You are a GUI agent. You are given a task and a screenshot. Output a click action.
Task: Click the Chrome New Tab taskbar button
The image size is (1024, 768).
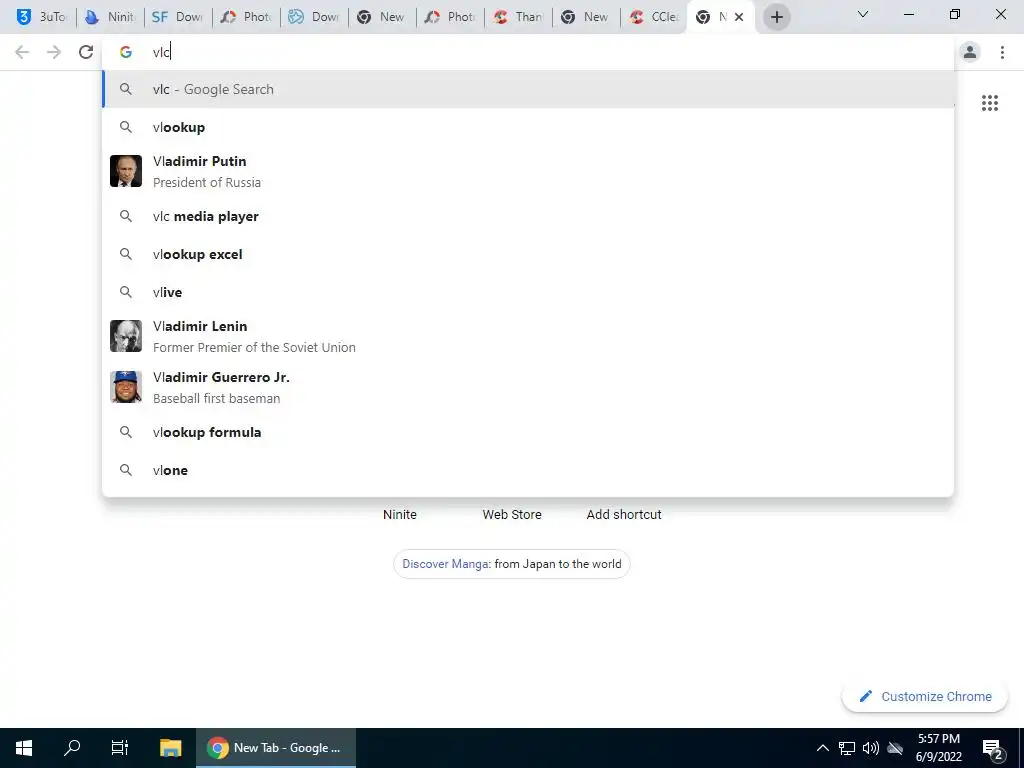click(276, 748)
